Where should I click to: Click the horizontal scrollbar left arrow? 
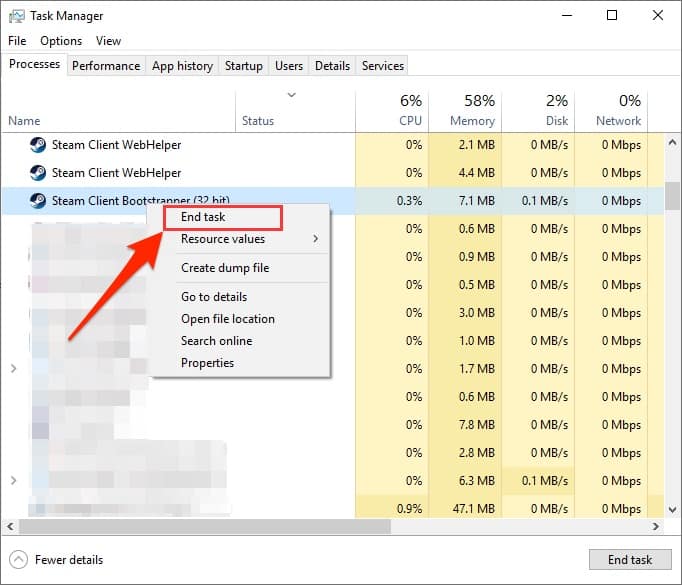[x=10, y=527]
